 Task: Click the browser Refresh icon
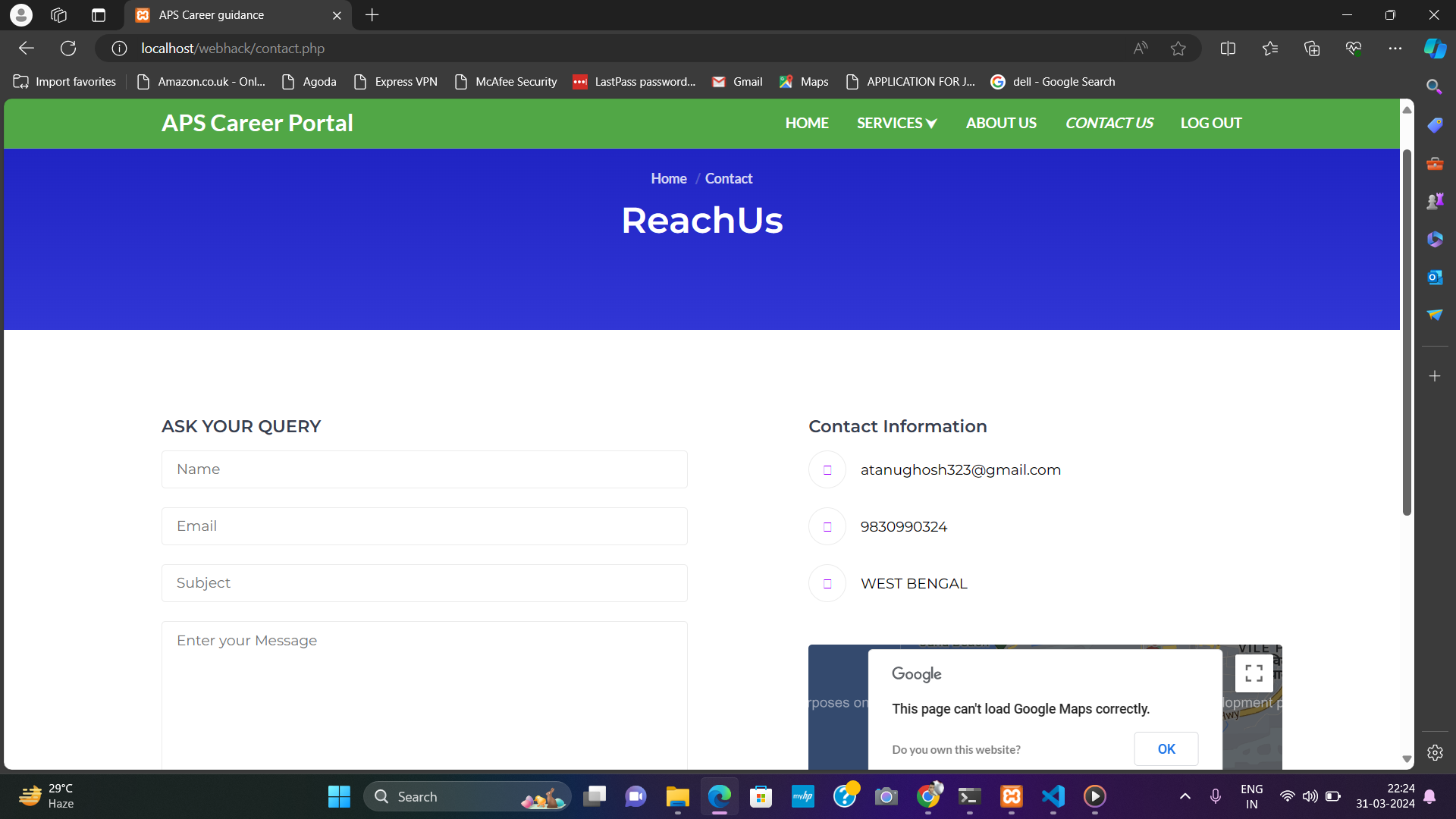click(x=68, y=49)
